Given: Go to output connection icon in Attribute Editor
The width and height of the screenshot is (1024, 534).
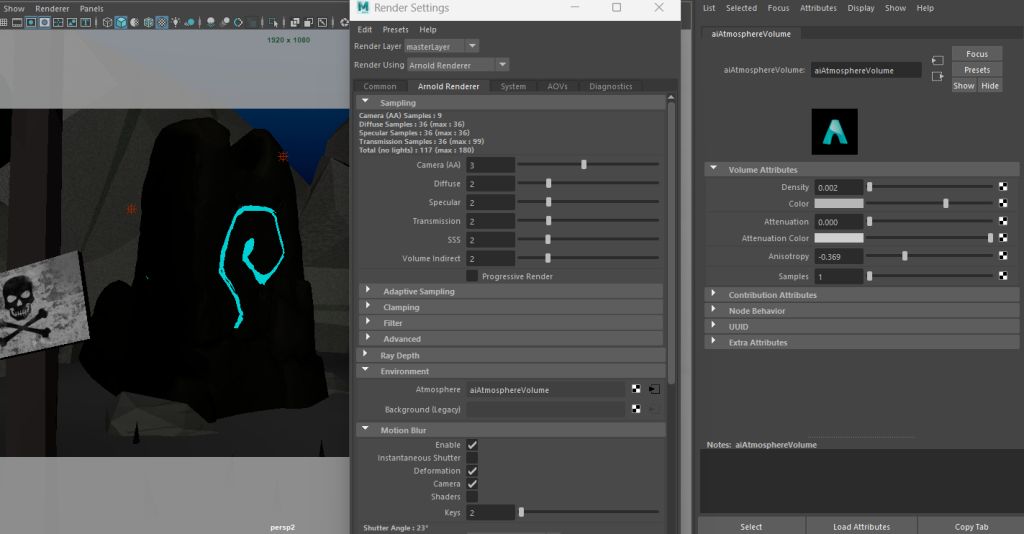Looking at the screenshot, I should point(938,76).
